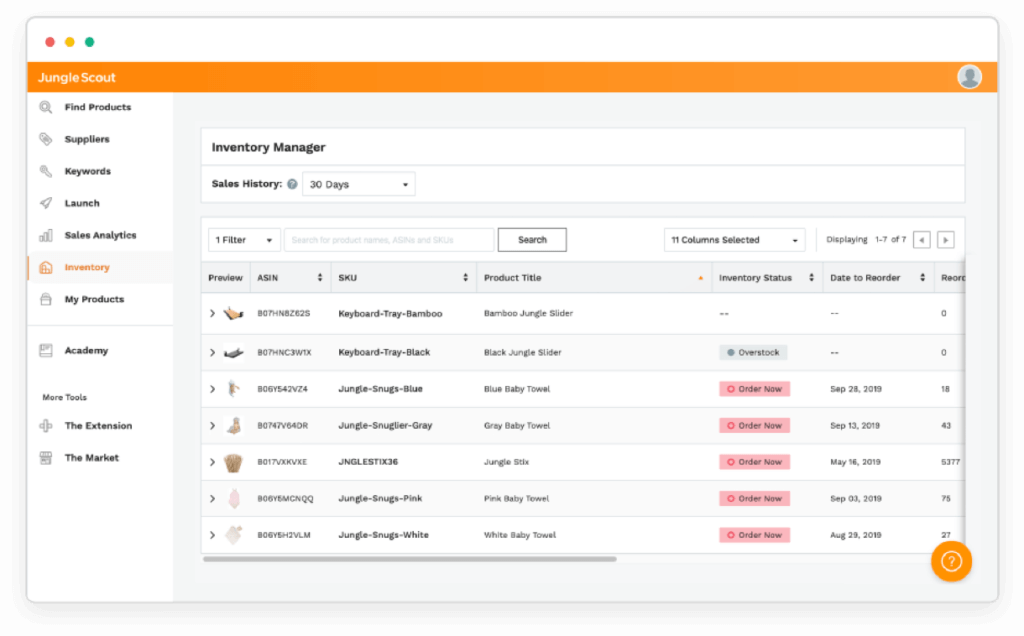Go to next page arrow
Viewport: 1024px width, 636px height.
[946, 240]
